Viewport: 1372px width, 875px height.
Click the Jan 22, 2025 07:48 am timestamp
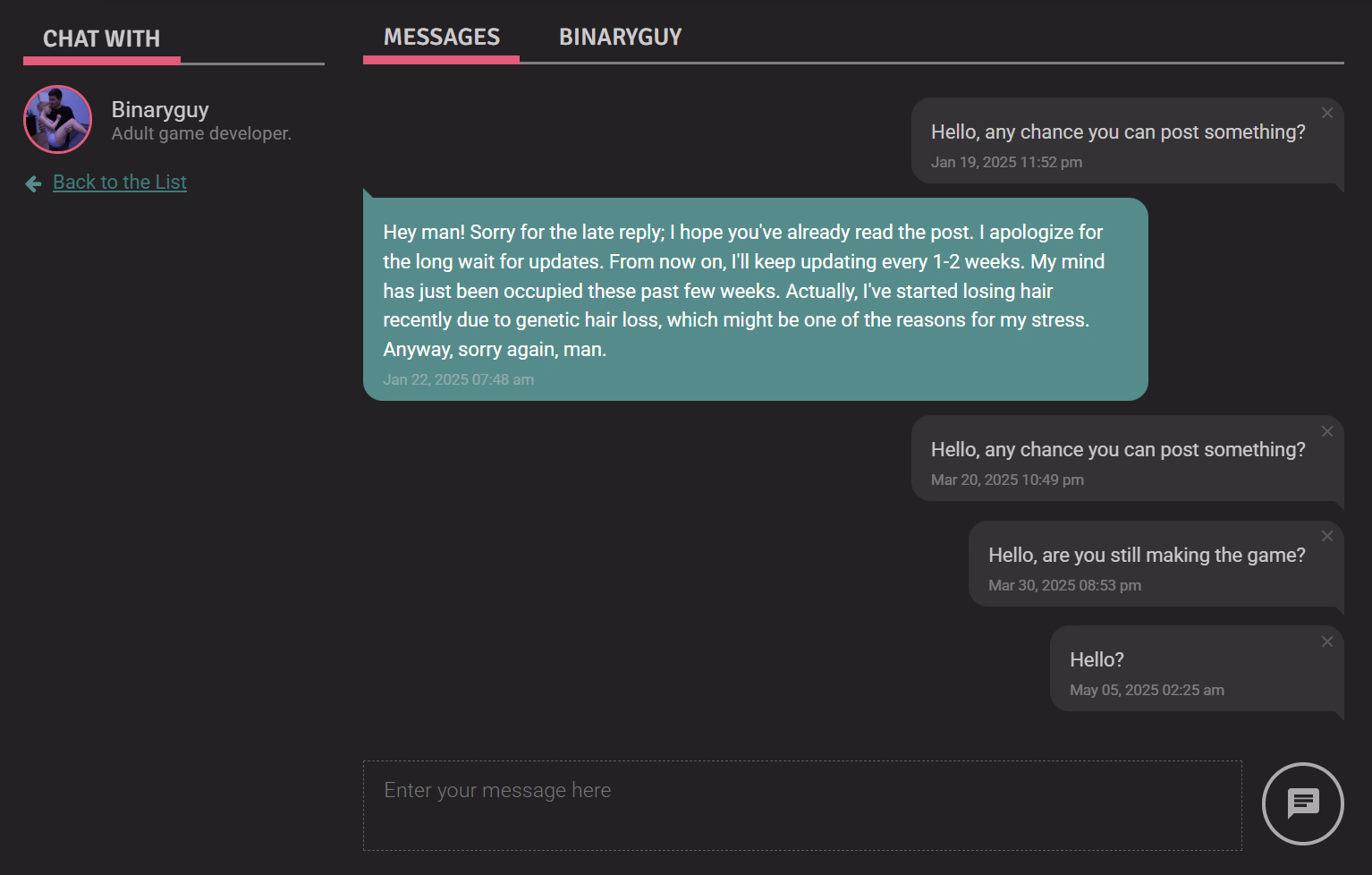(x=458, y=379)
